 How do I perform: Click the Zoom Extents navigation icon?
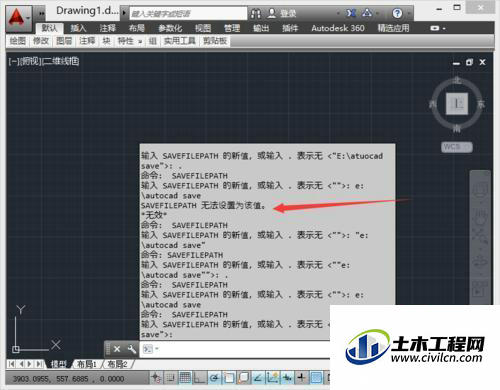pos(480,235)
